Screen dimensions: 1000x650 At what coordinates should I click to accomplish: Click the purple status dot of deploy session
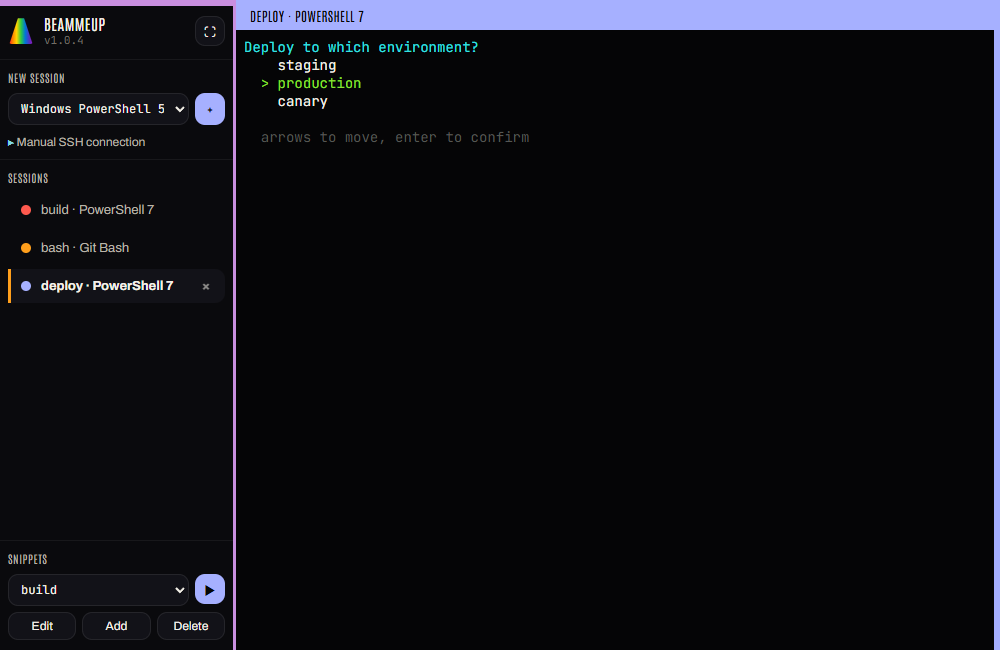[x=26, y=286]
